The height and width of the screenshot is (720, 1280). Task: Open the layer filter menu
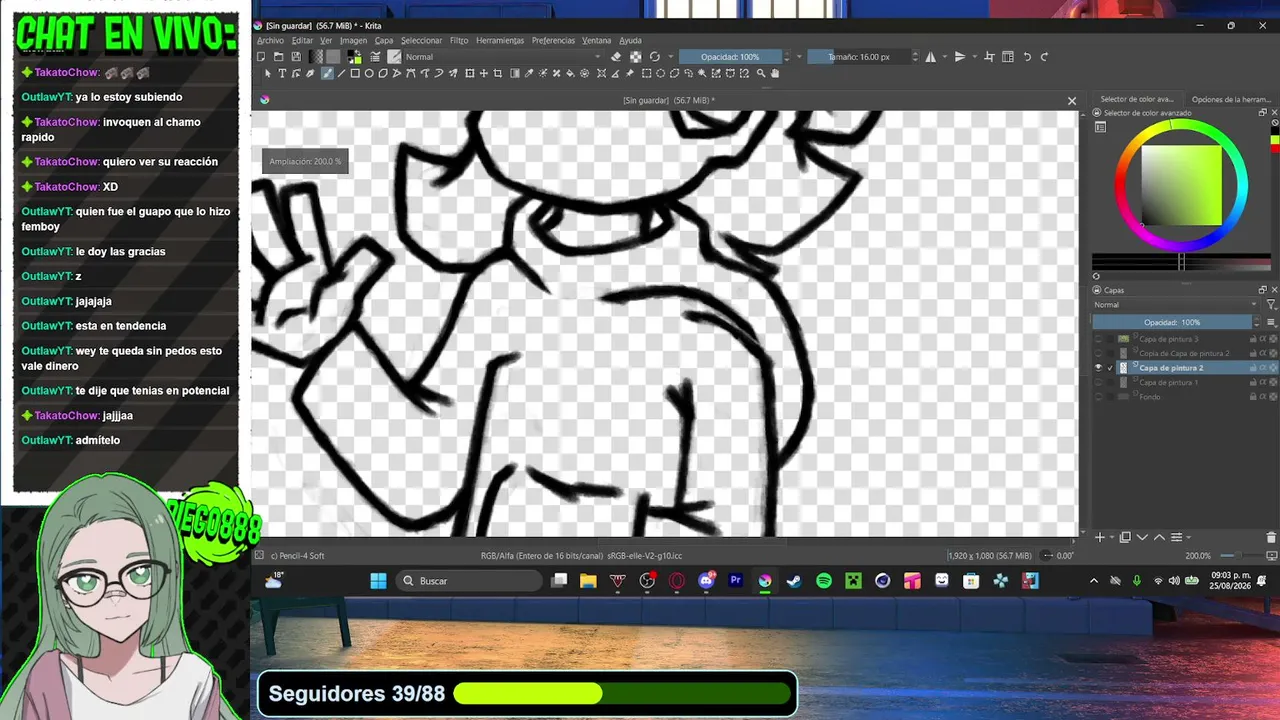click(1271, 305)
